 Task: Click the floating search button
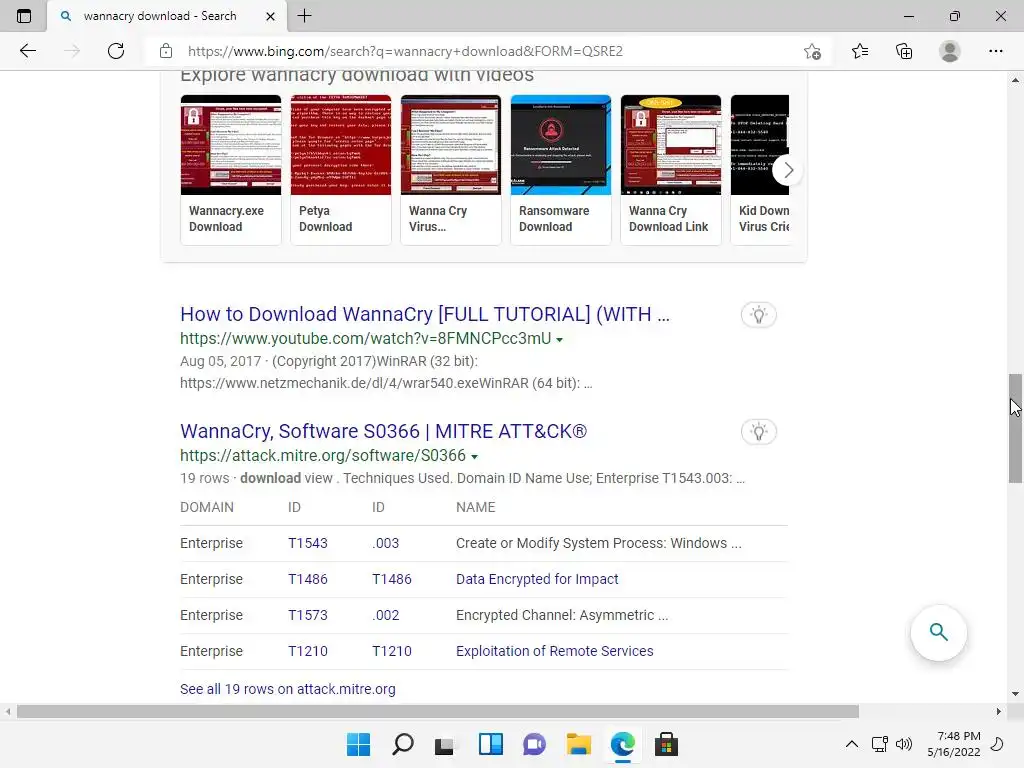(x=938, y=632)
